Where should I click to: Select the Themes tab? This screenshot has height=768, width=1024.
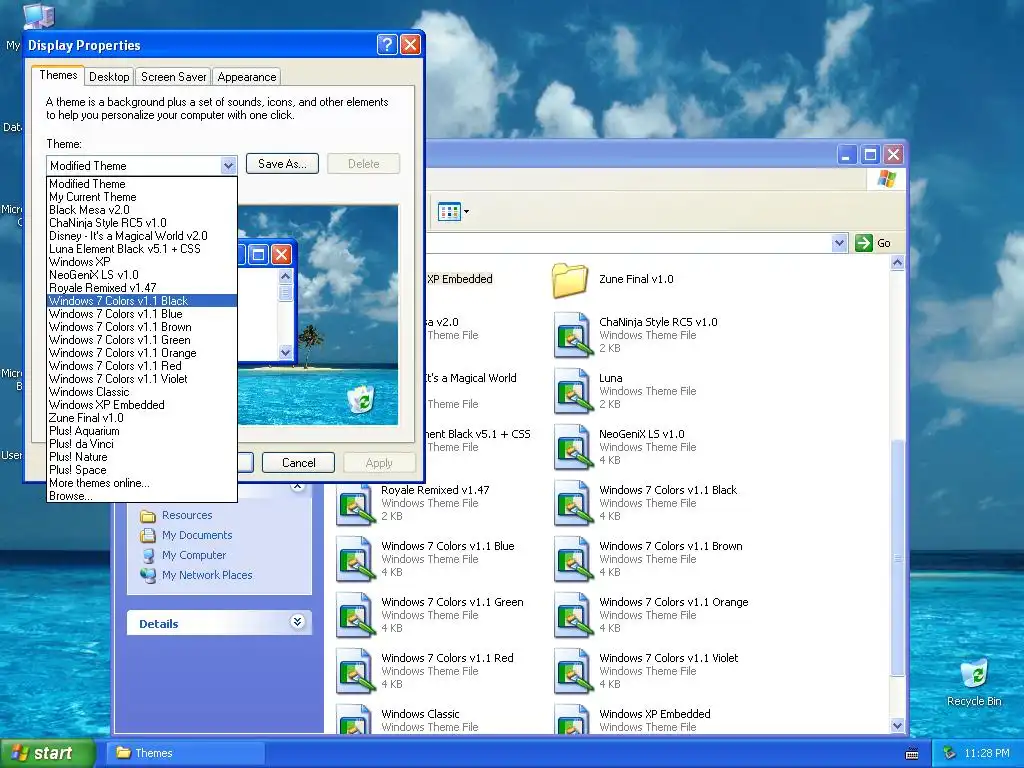[x=58, y=75]
